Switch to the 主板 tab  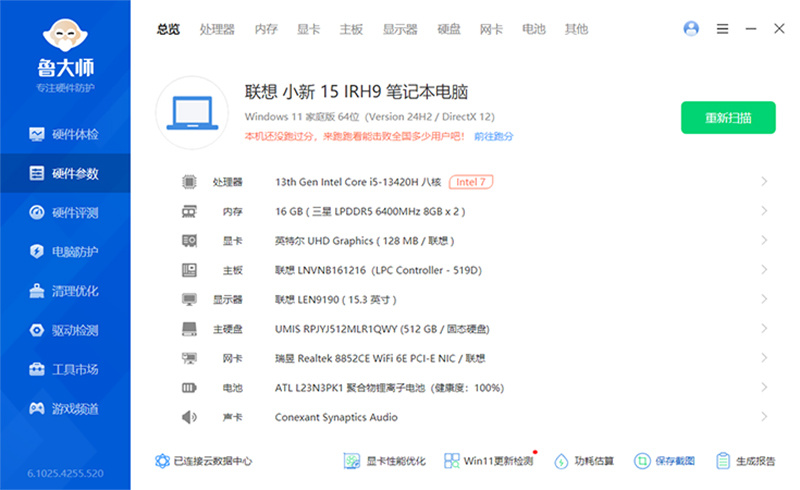[x=352, y=30]
